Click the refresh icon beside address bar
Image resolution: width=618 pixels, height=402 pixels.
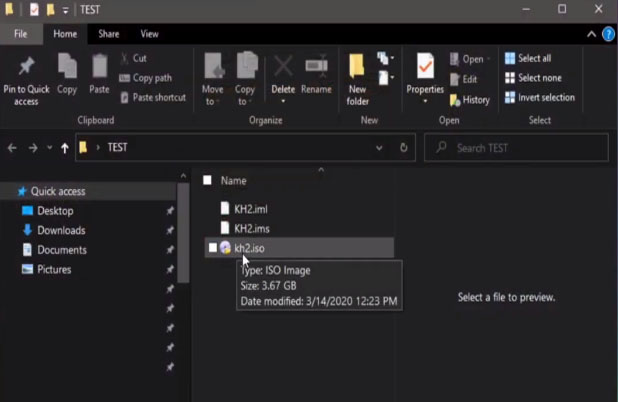404,148
